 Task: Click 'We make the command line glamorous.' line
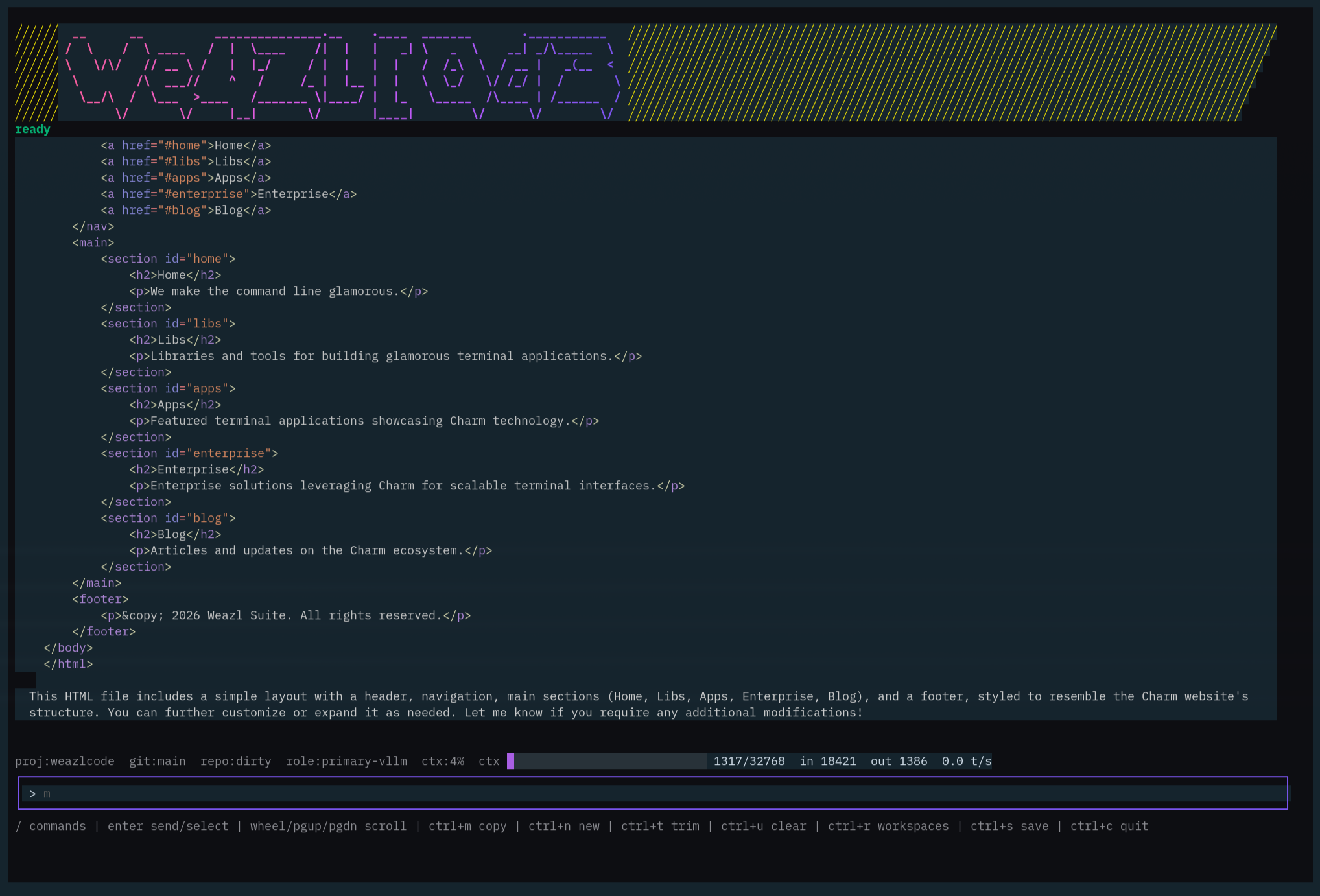pos(279,291)
